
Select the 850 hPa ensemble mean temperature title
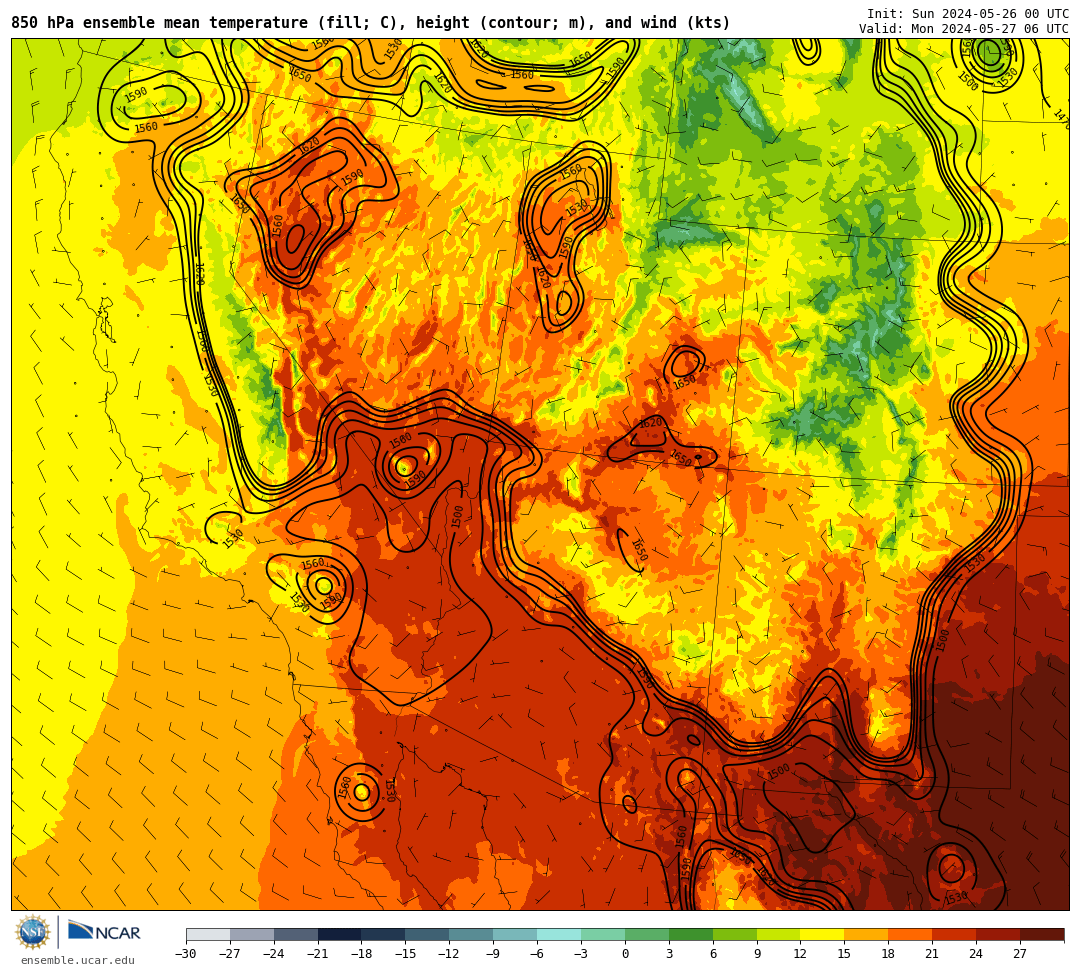coord(371,23)
